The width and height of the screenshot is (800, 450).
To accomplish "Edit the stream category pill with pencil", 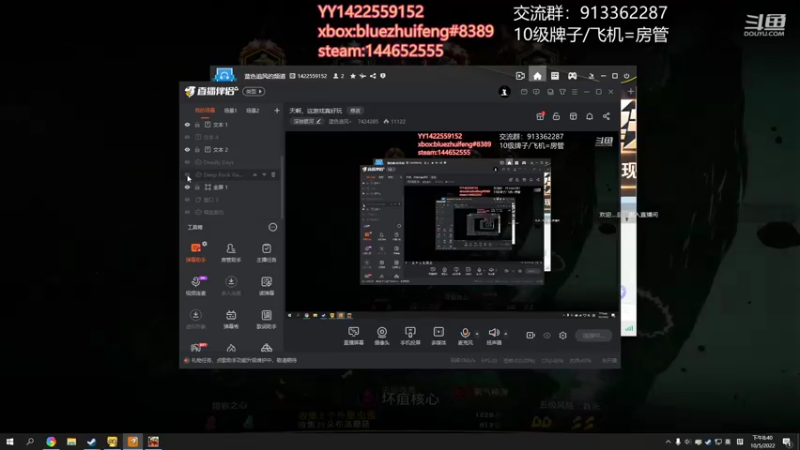I will tap(307, 121).
